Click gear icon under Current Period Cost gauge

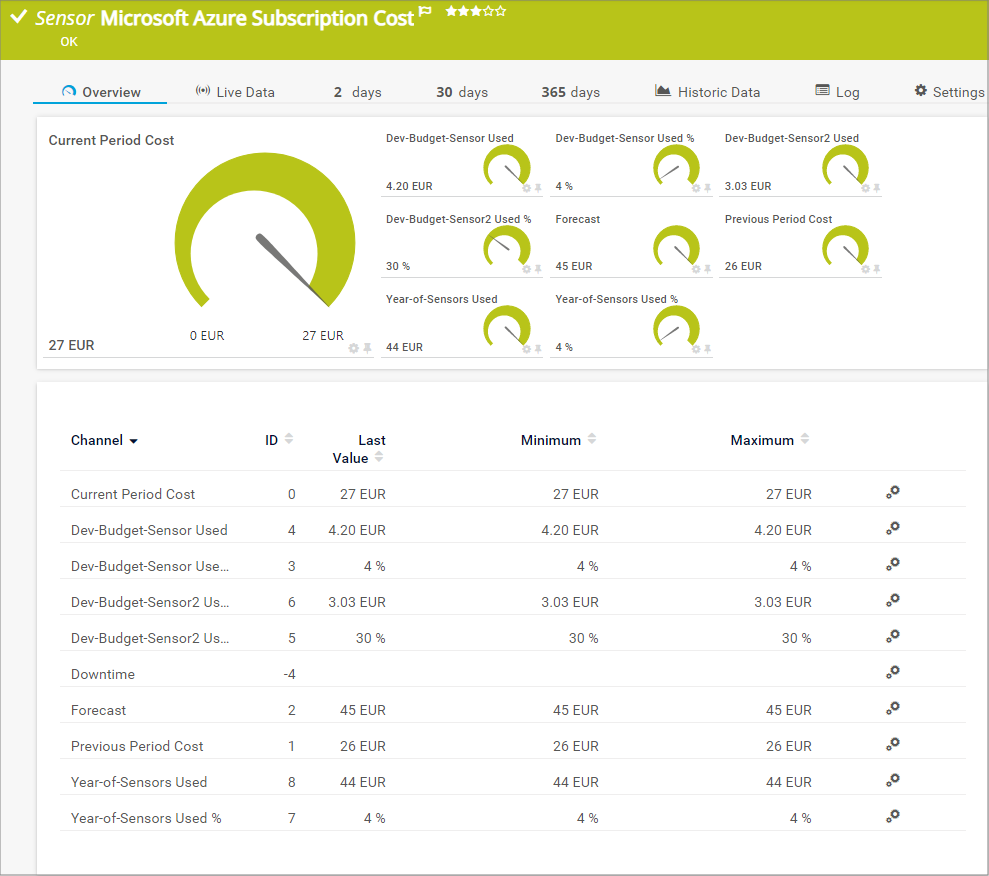(353, 348)
